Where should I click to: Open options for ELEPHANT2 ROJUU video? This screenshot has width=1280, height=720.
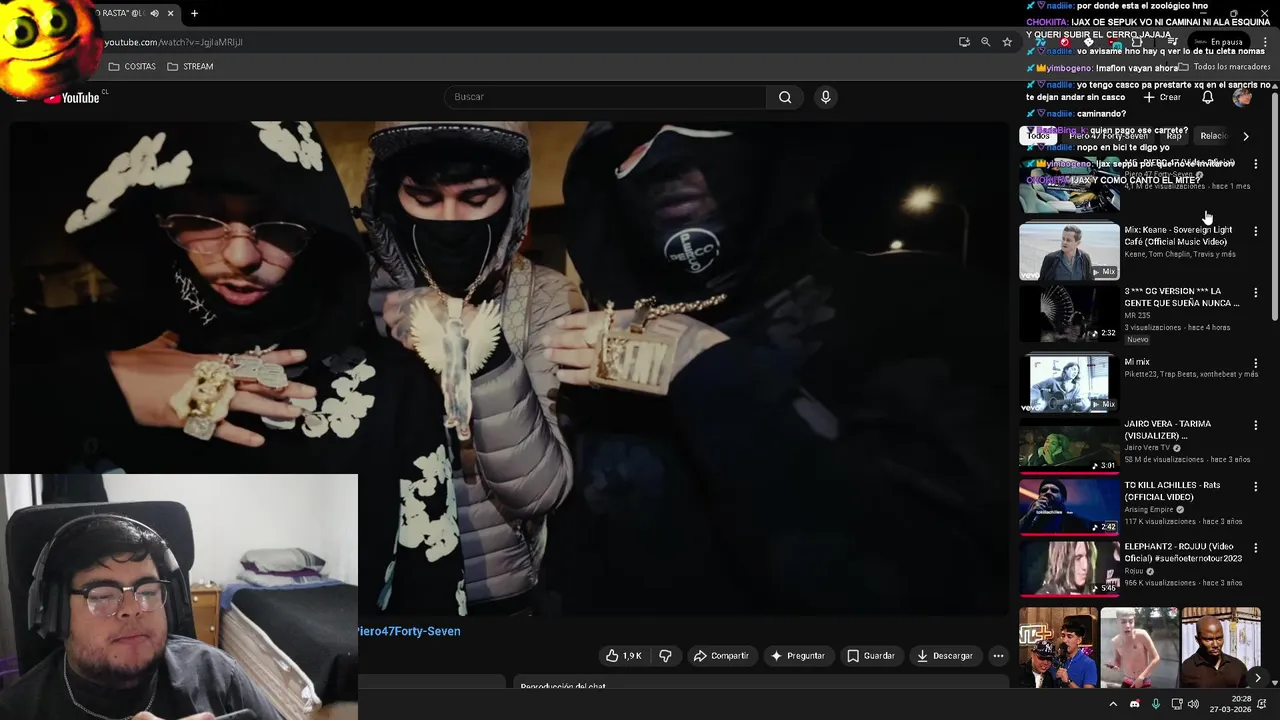(1256, 548)
